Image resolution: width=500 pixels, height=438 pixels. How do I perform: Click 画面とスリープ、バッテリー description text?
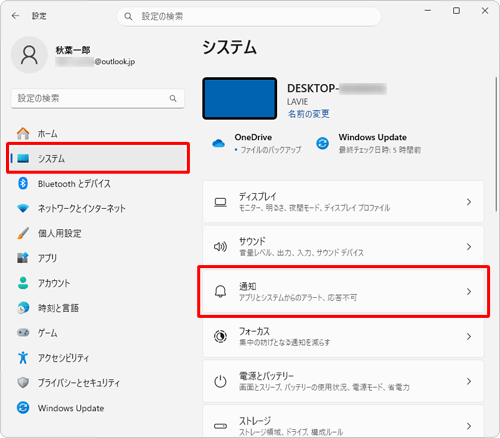[324, 387]
